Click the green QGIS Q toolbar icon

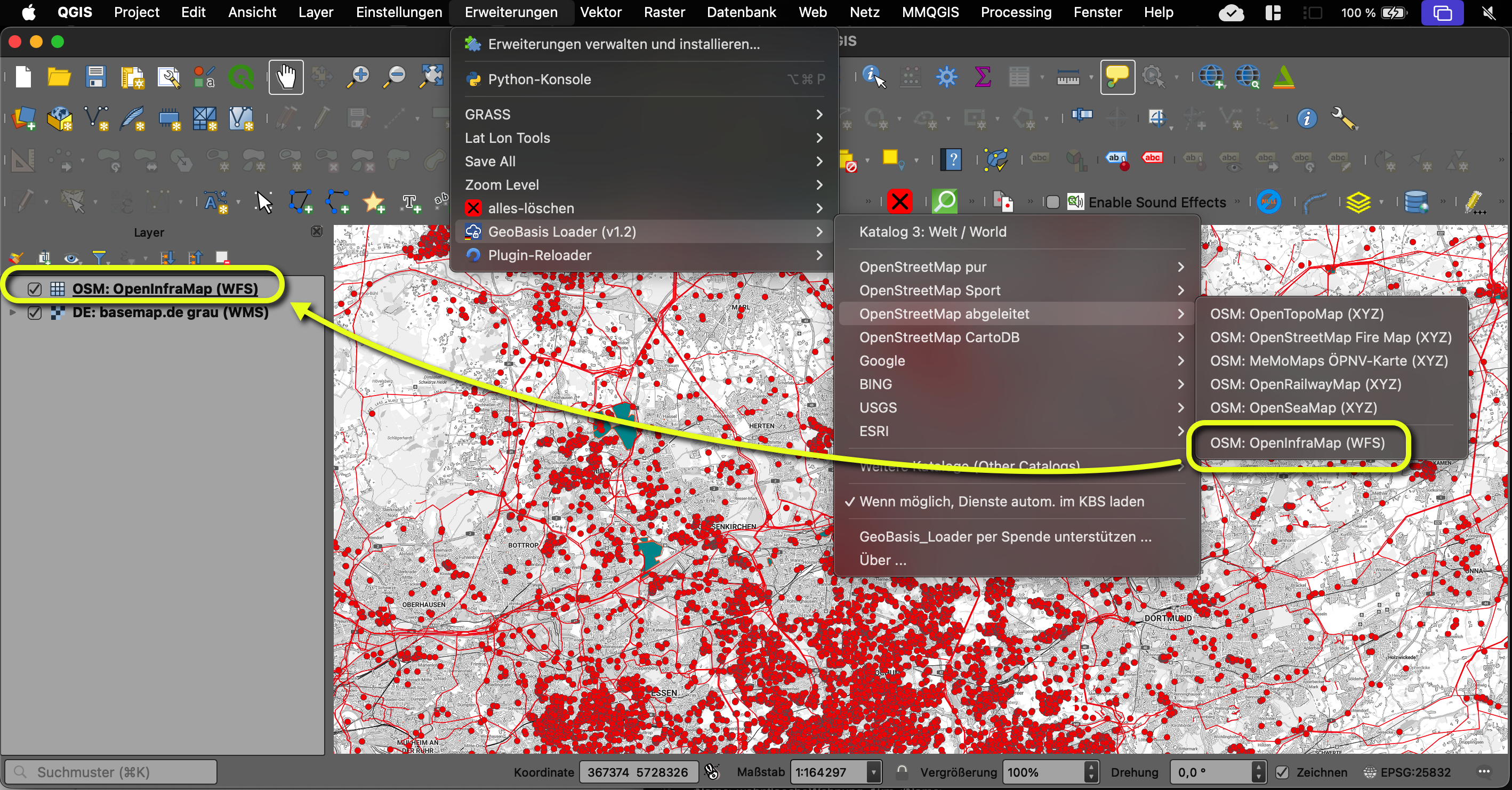pos(241,77)
